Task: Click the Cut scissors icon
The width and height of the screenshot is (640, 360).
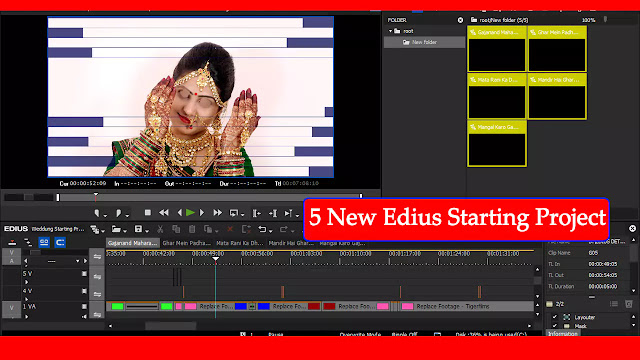Action: (x=160, y=229)
